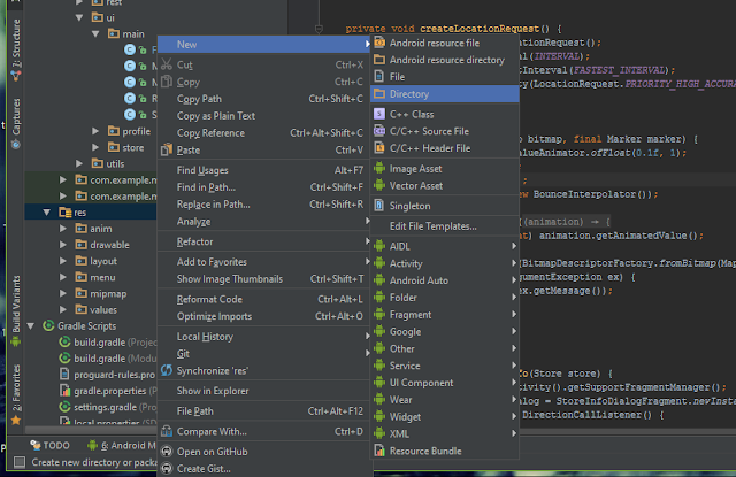This screenshot has height=477, width=736.
Task: Click the proguard-rules.pro file icon
Action: pyautogui.click(x=65, y=374)
